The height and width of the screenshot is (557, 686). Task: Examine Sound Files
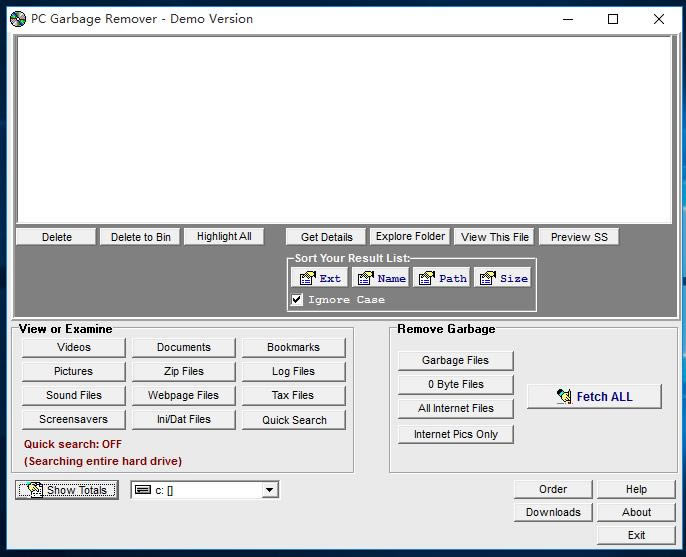74,396
